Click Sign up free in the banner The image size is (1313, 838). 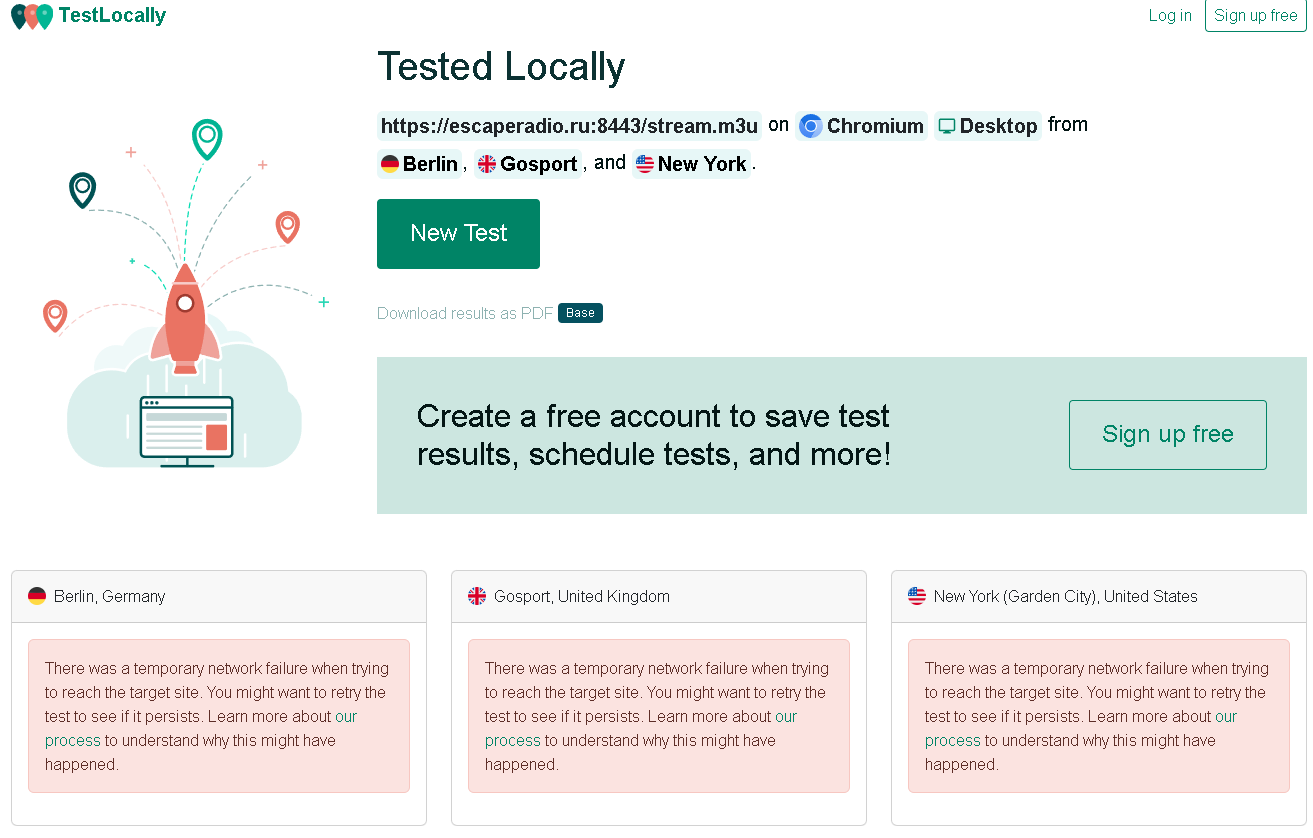pos(1167,434)
